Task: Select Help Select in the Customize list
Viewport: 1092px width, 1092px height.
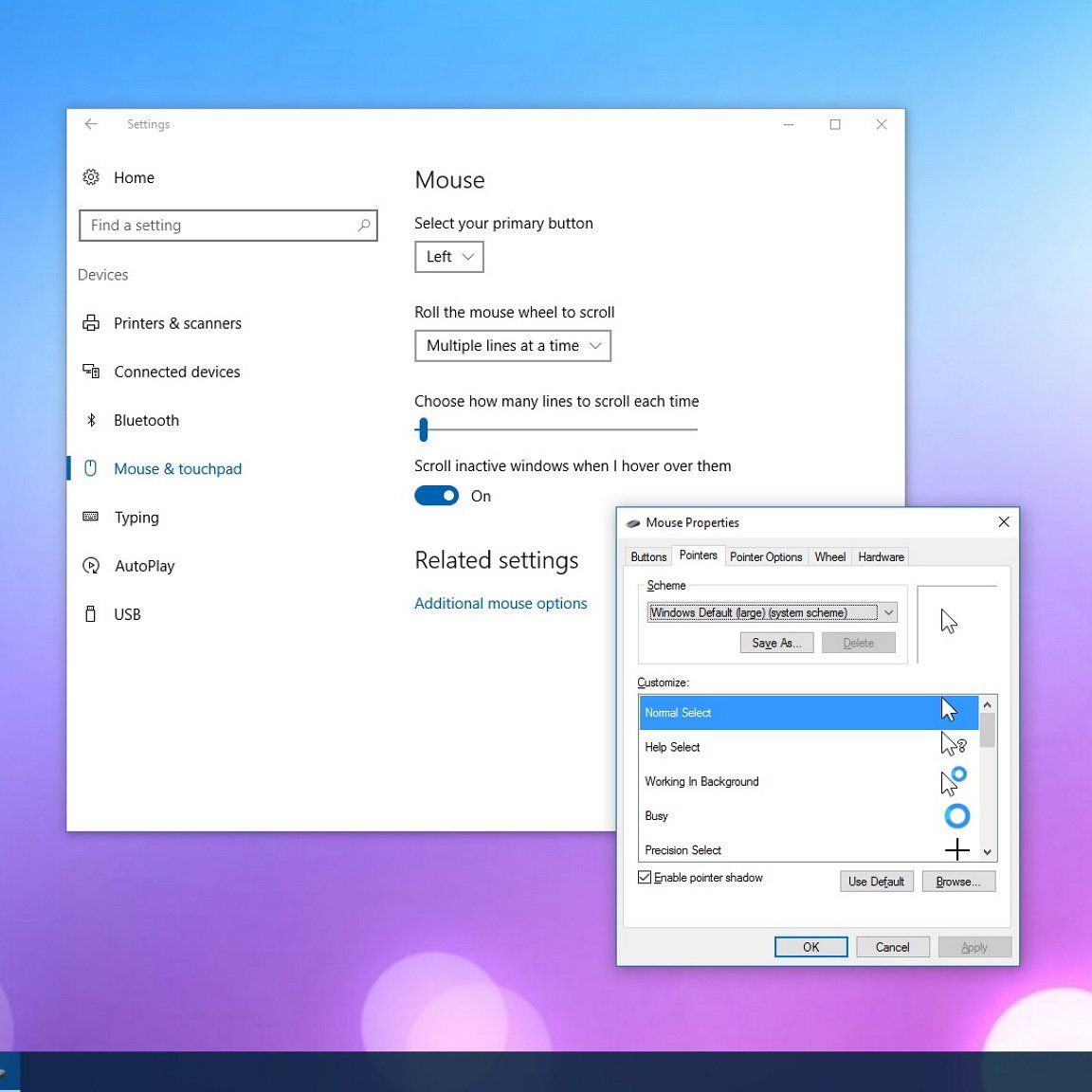Action: coord(809,747)
